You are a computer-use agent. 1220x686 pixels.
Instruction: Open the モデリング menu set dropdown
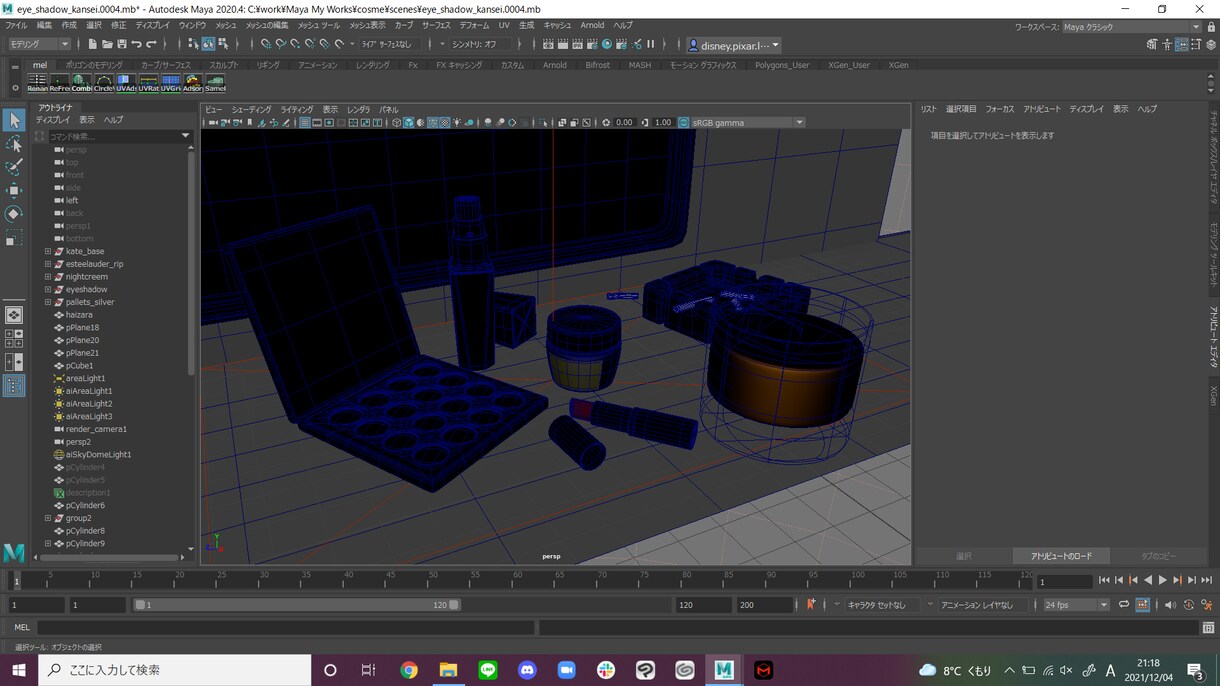[40, 44]
